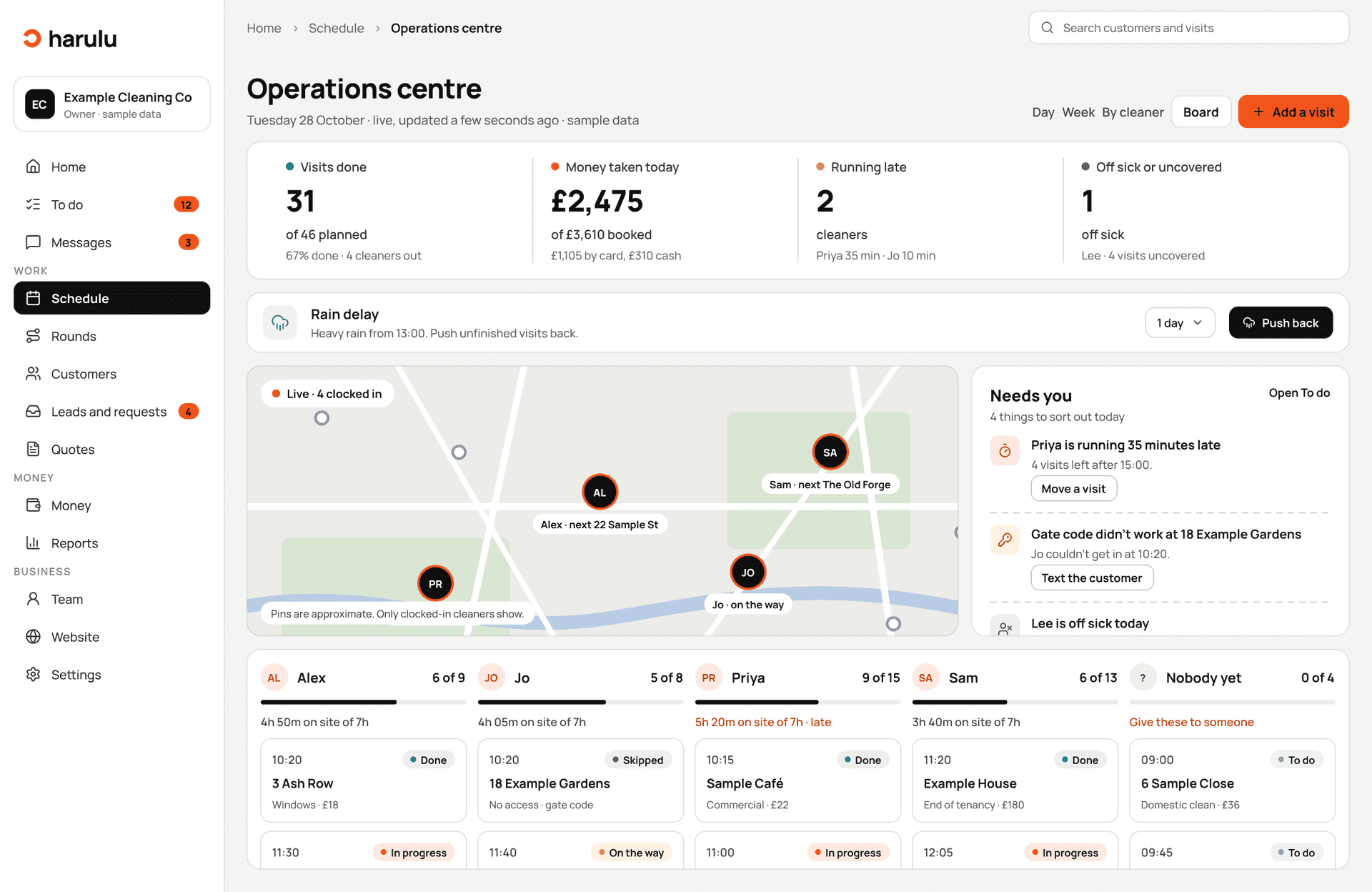Open Reports bar chart icon
The image size is (1372, 892).
(33, 543)
